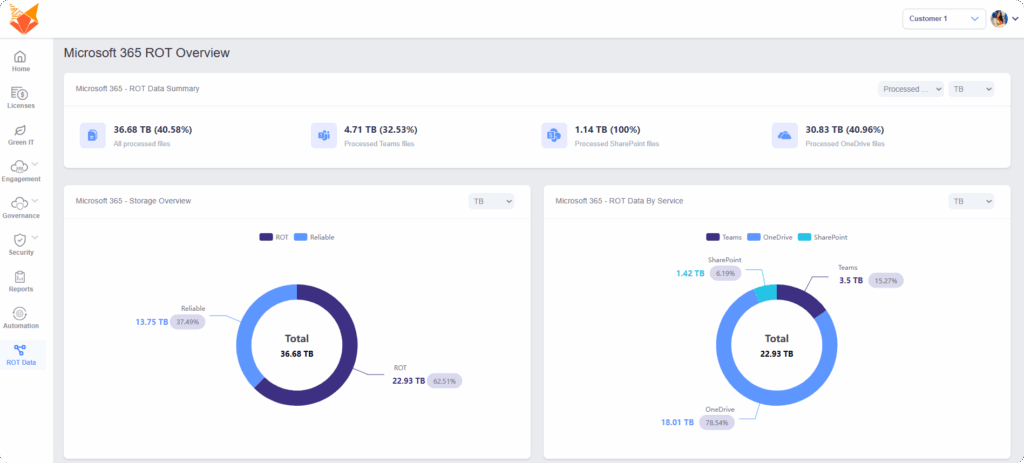Toggle the Teams legend swatch
The width and height of the screenshot is (1024, 463).
pyautogui.click(x=712, y=237)
